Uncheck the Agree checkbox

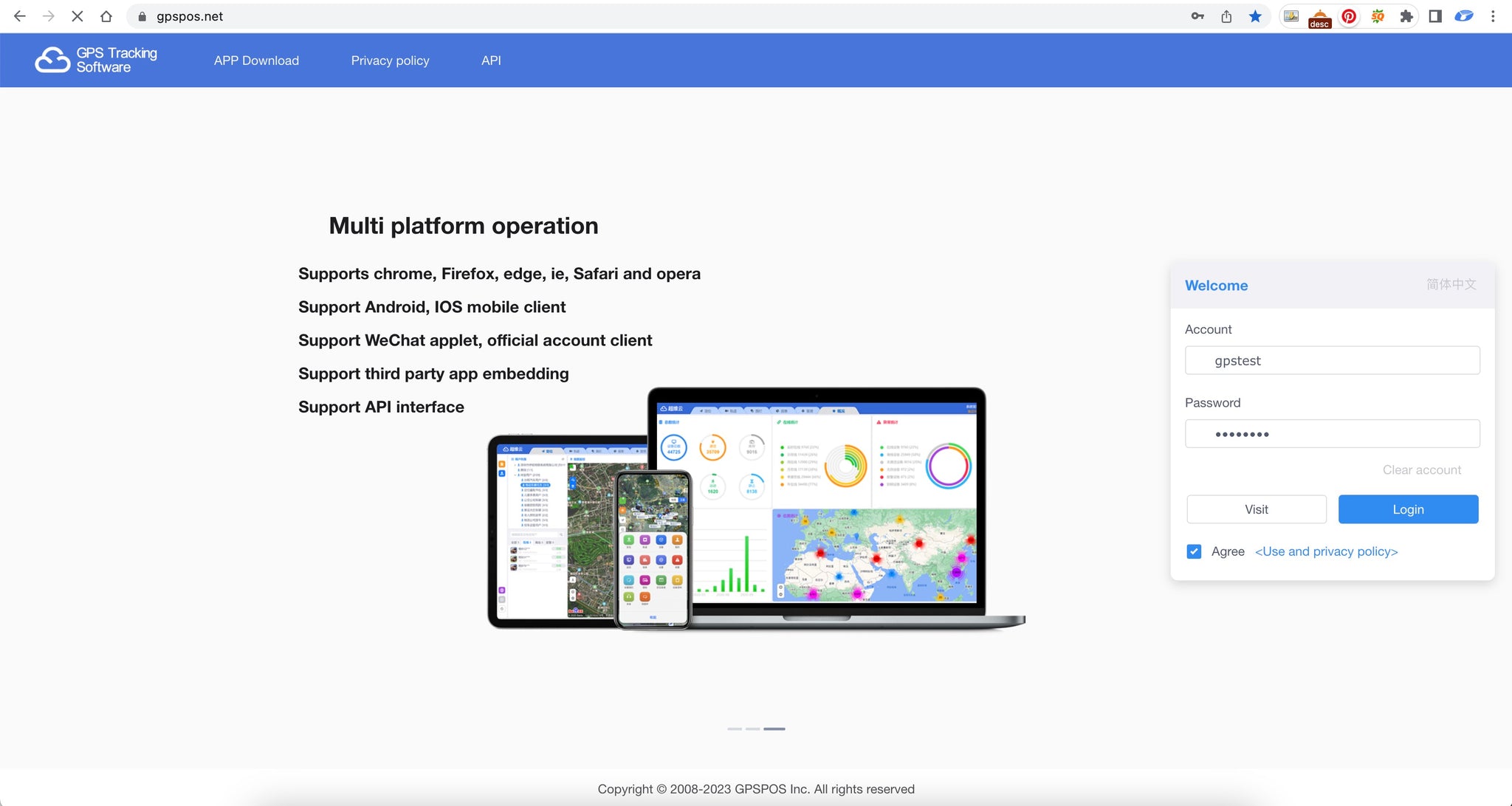(x=1194, y=551)
